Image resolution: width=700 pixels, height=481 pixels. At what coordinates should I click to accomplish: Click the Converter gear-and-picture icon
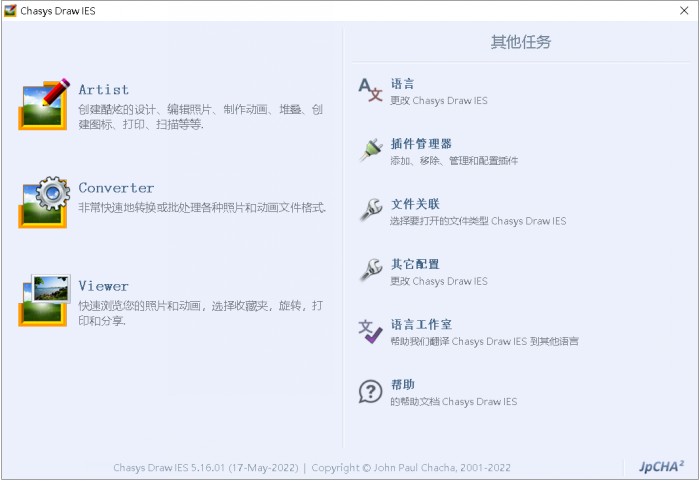click(x=43, y=202)
